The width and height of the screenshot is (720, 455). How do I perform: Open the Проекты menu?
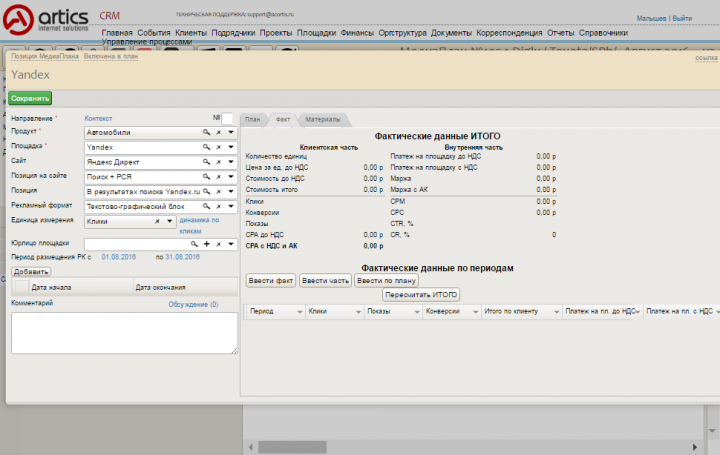pyautogui.click(x=276, y=33)
